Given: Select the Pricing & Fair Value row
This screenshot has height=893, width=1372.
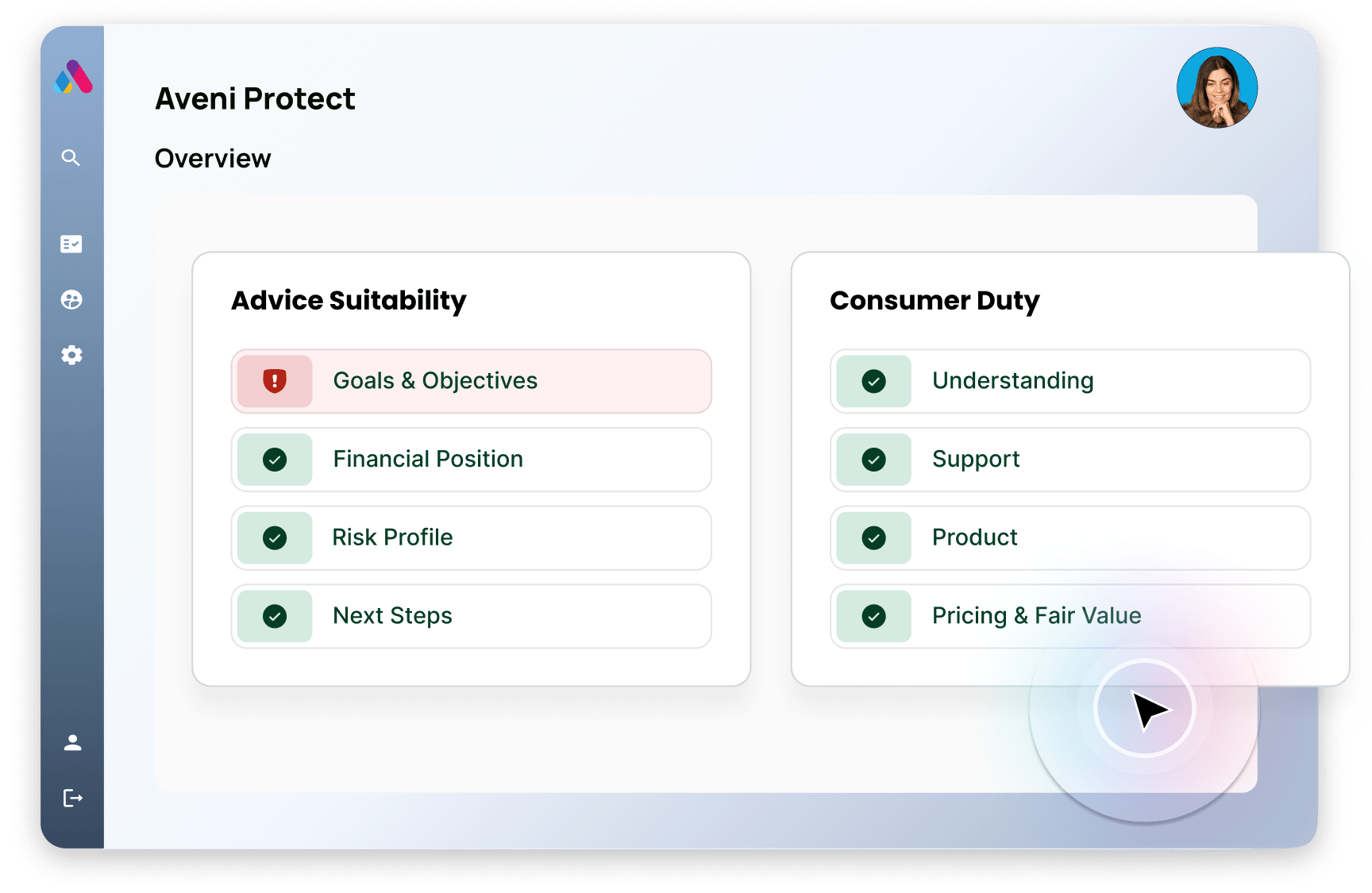Looking at the screenshot, I should pos(1070,617).
